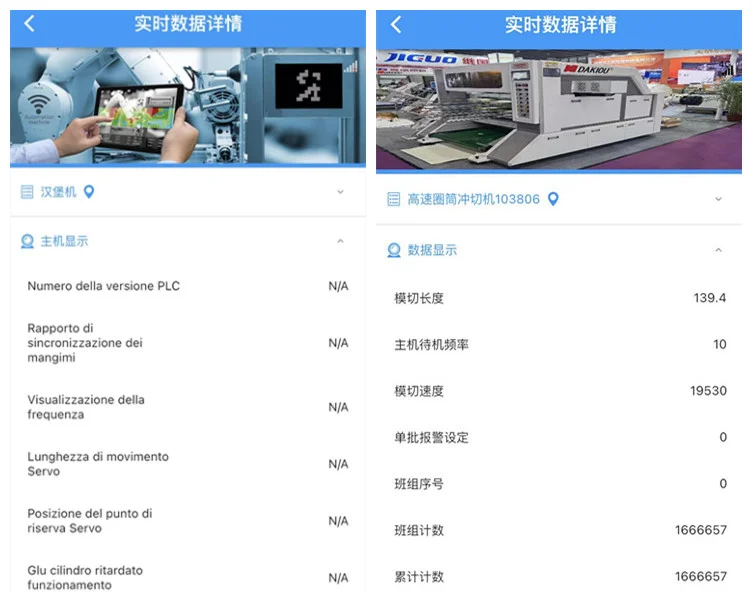Viewport: 752px width, 606px height.
Task: Tap the 1666657 value of 累计计数
Action: tap(701, 577)
